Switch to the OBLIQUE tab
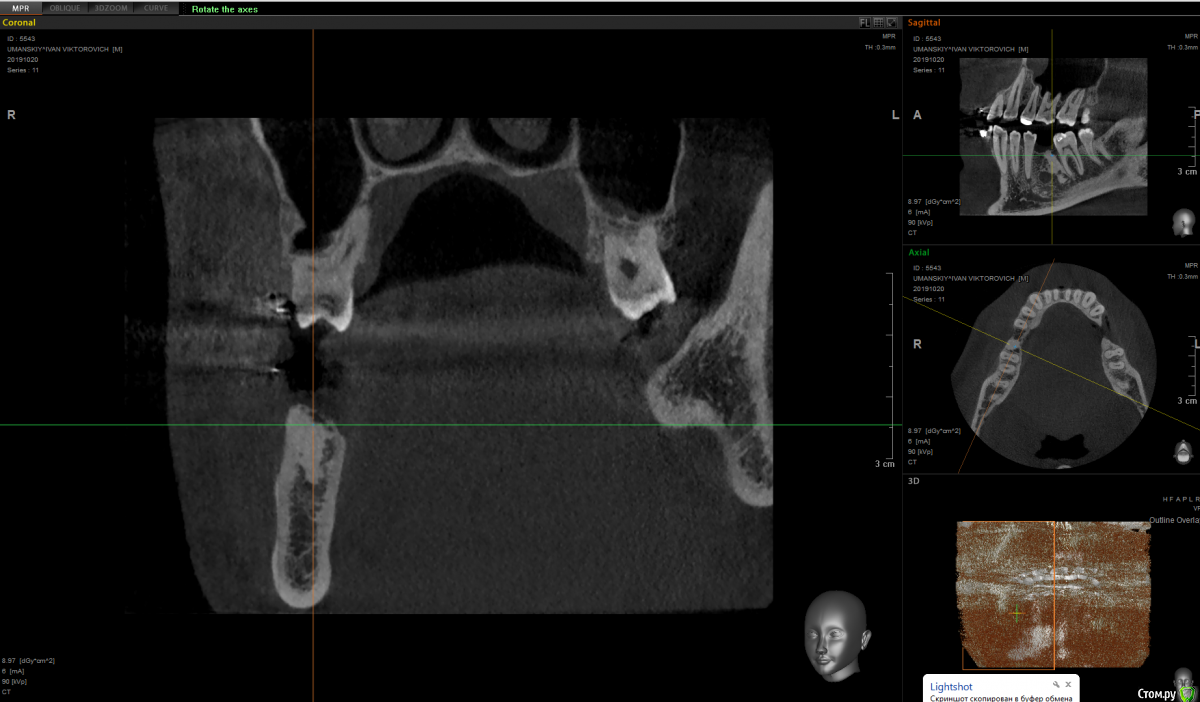This screenshot has height=702, width=1200. [65, 7]
